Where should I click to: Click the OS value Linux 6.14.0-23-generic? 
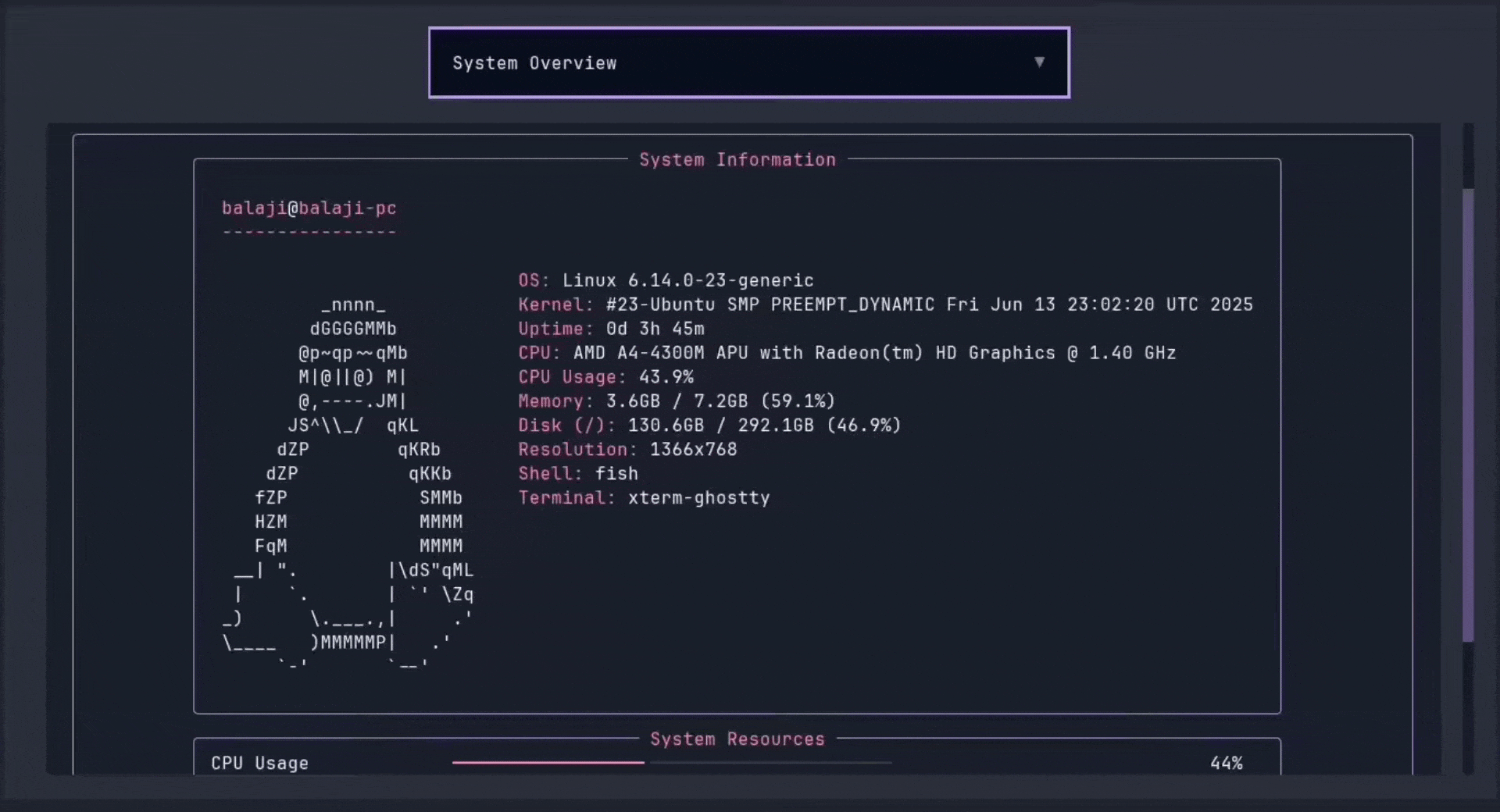tap(688, 280)
